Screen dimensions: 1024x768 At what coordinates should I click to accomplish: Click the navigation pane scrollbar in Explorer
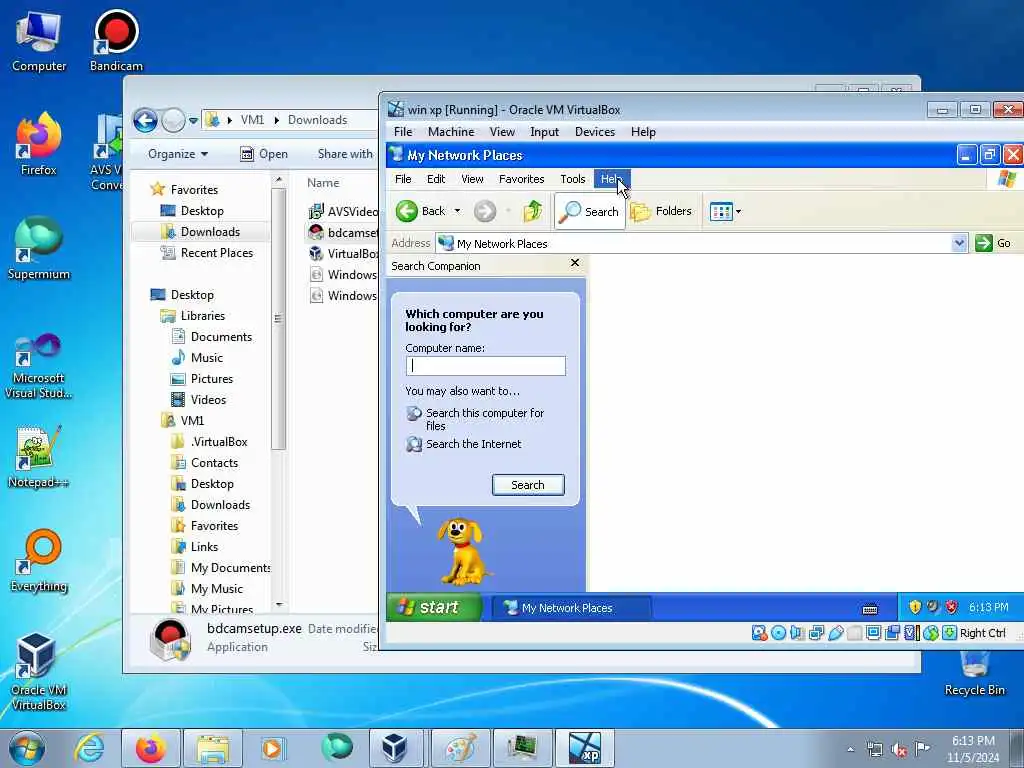279,318
